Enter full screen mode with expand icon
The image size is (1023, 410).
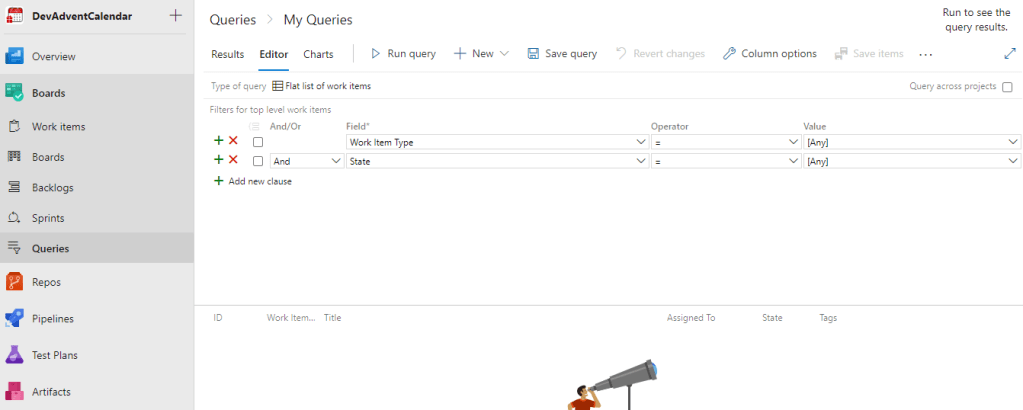(1010, 54)
